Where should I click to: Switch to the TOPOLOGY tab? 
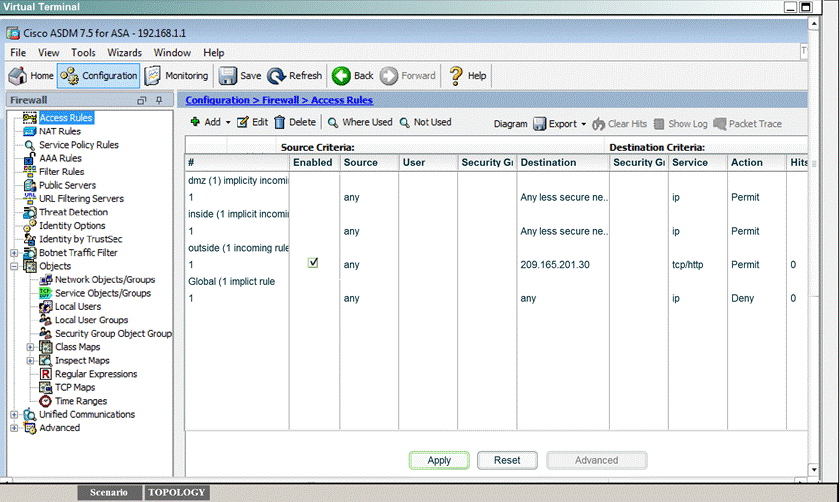(x=176, y=493)
